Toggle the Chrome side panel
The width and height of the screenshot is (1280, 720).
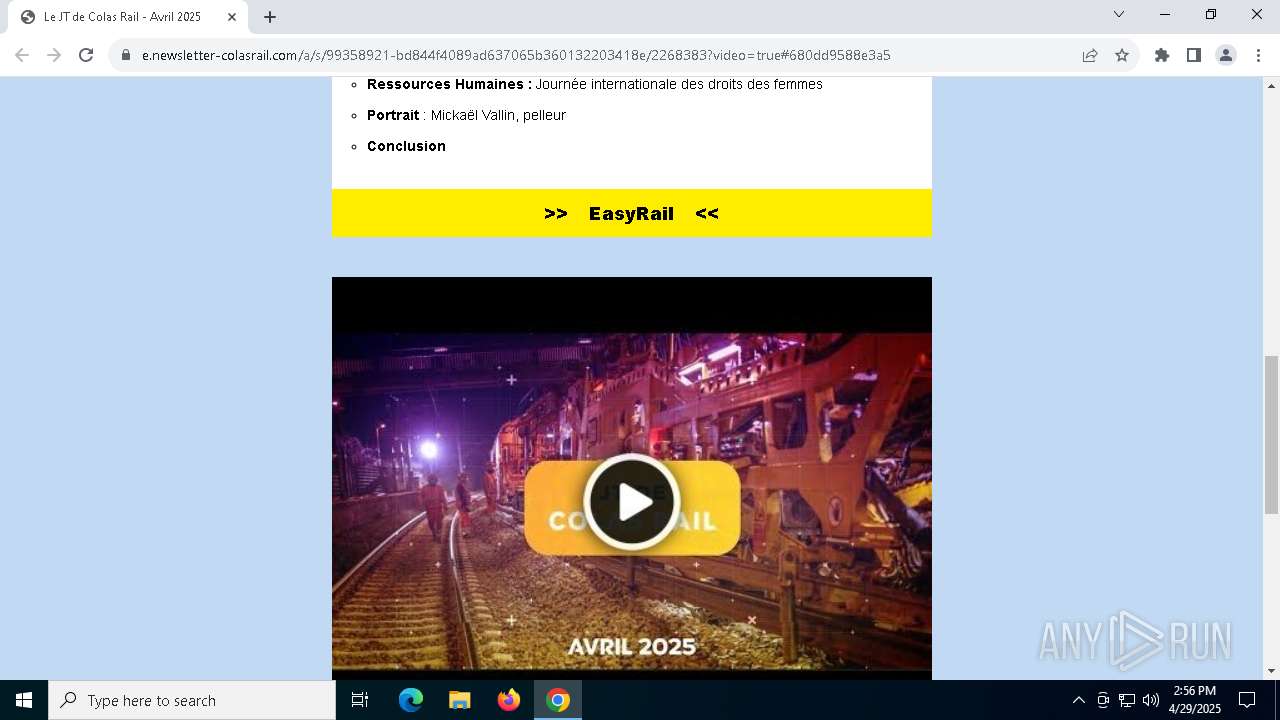click(x=1194, y=55)
